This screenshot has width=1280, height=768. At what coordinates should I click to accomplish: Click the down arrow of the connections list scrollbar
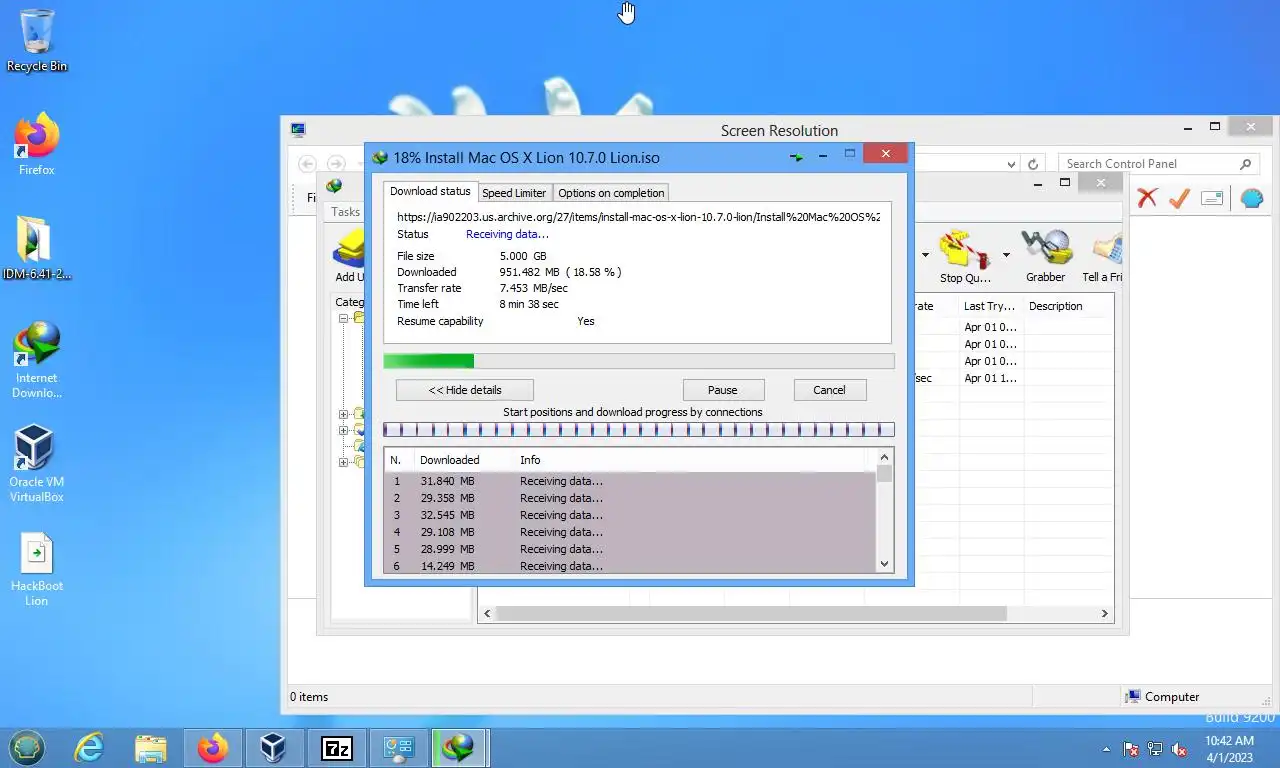point(884,564)
